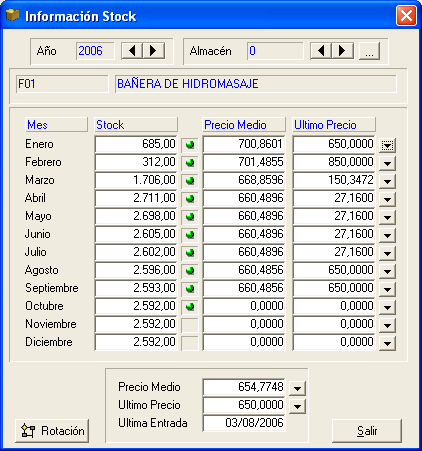Screen dimensions: 422x451
Task: Click the green indicator button for Septiembre
Action: click(190, 289)
